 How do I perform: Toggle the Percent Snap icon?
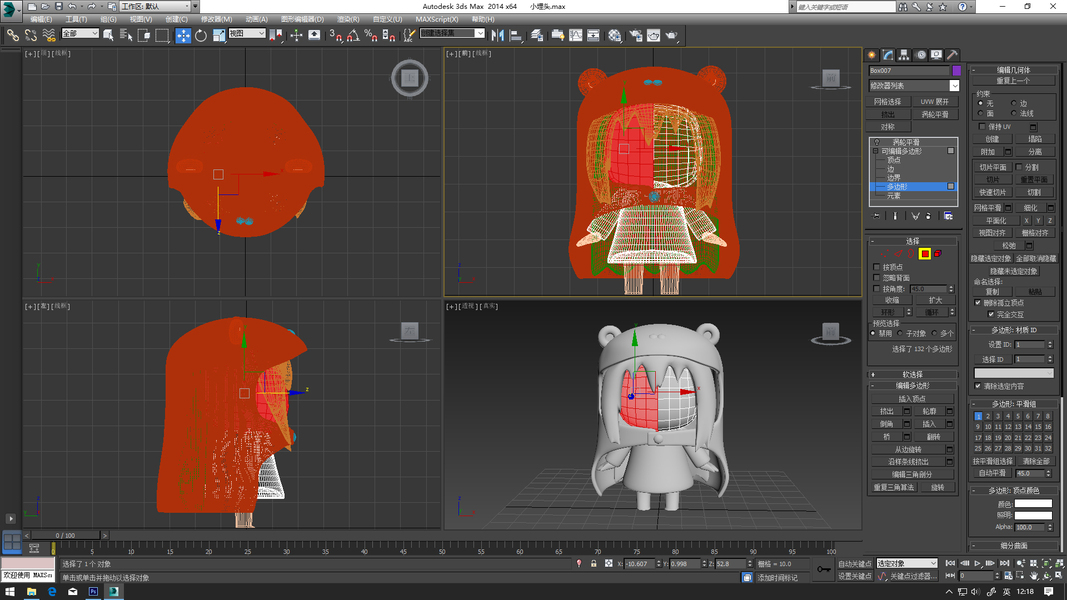tap(371, 35)
